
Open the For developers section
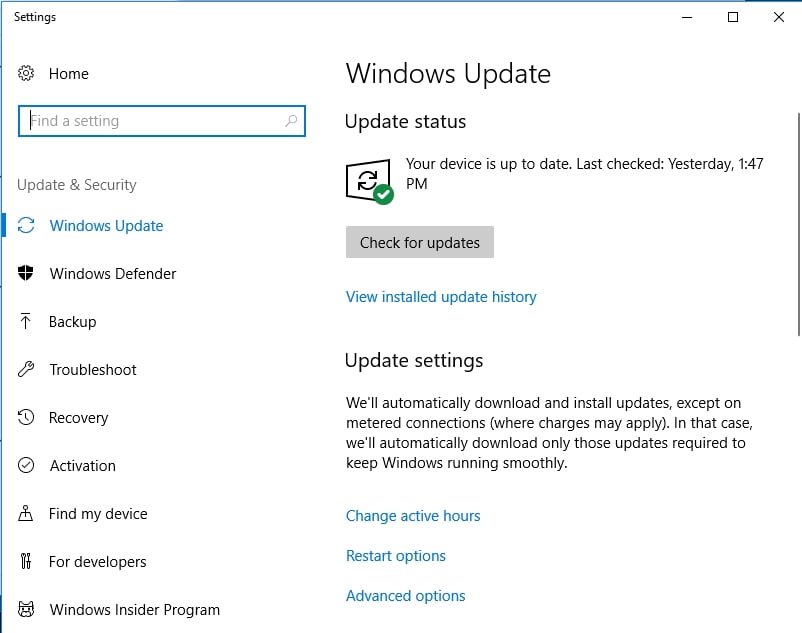pos(97,561)
